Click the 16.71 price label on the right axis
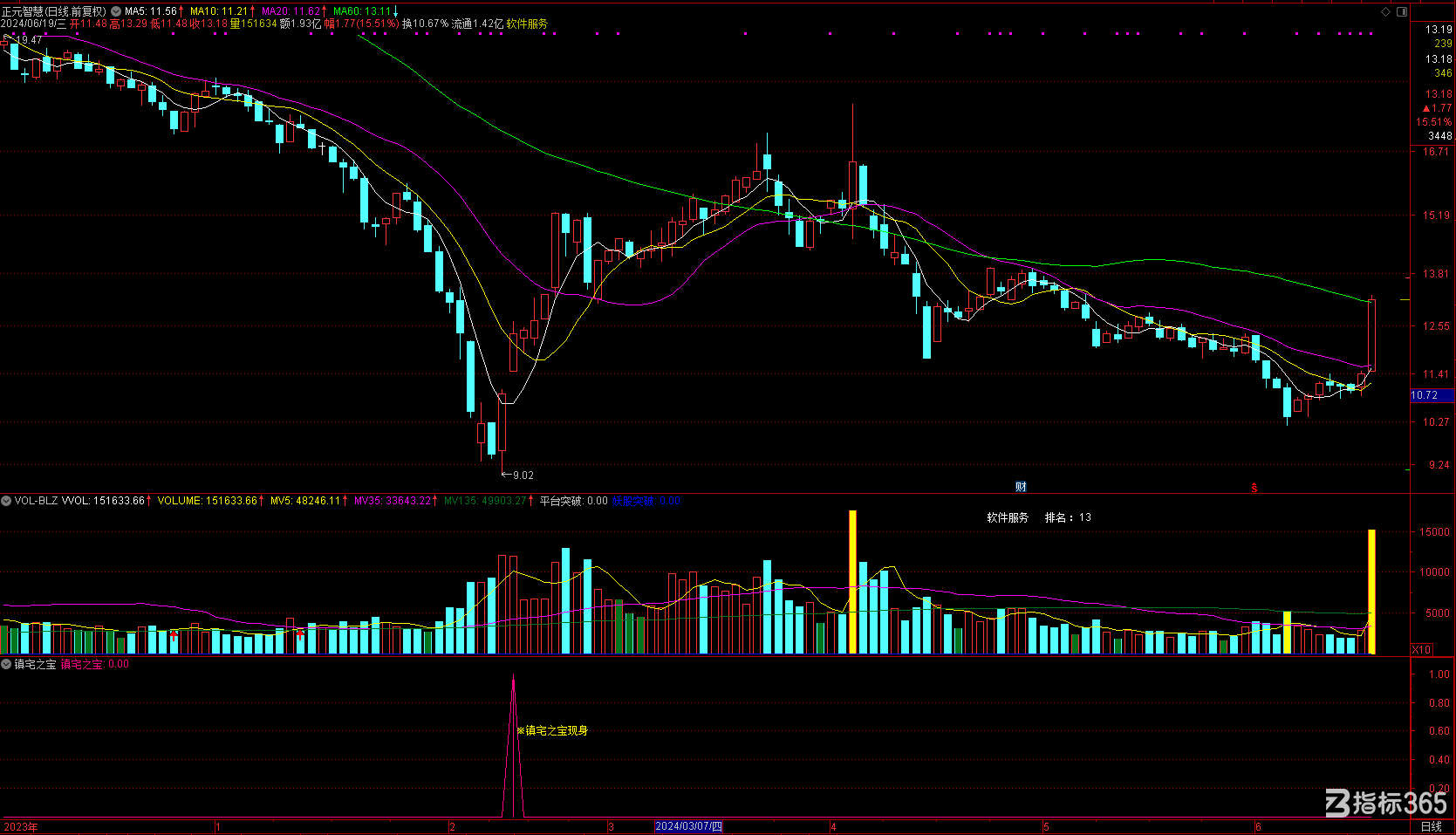Viewport: 1456px width, 835px height. [x=1436, y=151]
